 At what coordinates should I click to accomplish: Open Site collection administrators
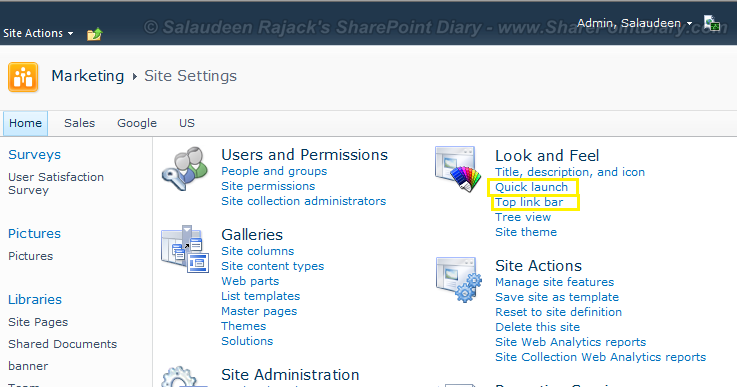pos(304,201)
